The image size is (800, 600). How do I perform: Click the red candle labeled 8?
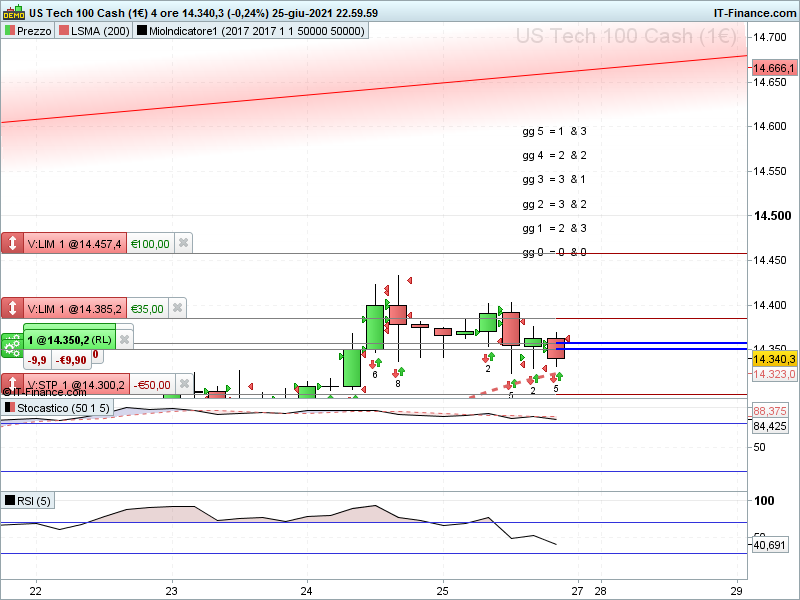398,315
